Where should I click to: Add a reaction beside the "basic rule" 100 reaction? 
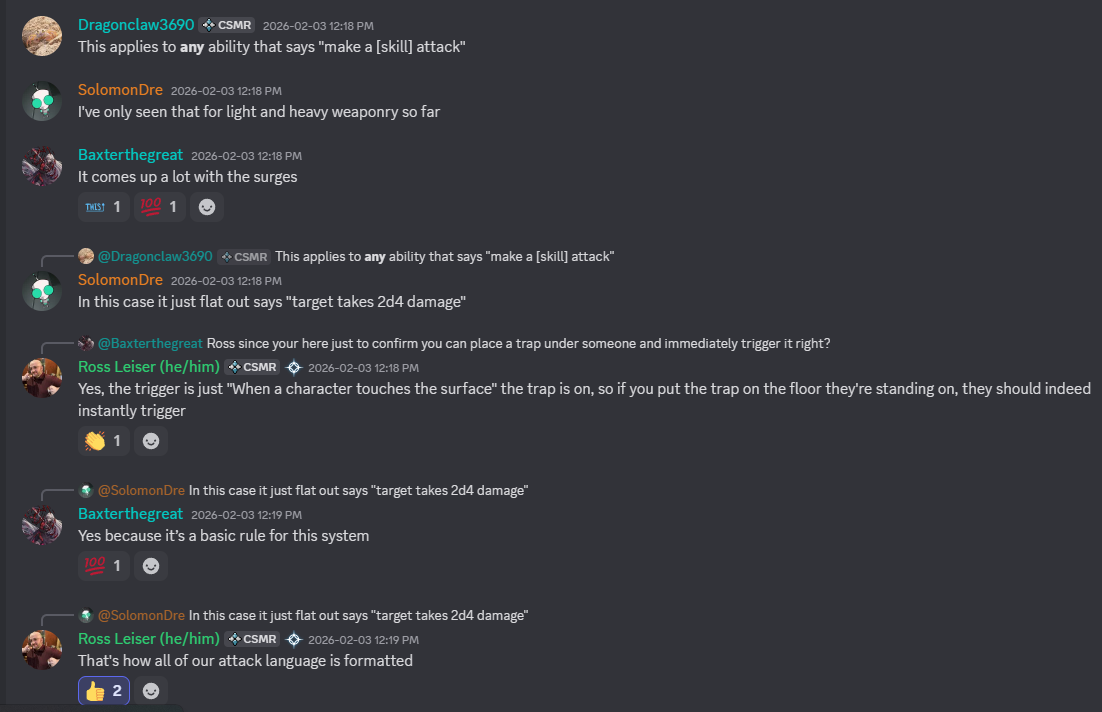pos(151,566)
